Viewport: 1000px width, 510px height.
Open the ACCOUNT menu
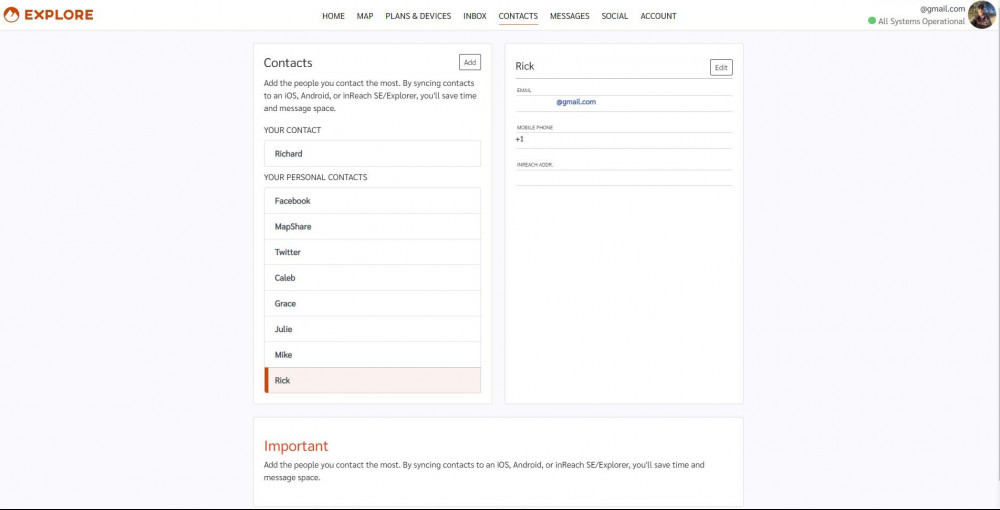click(658, 16)
